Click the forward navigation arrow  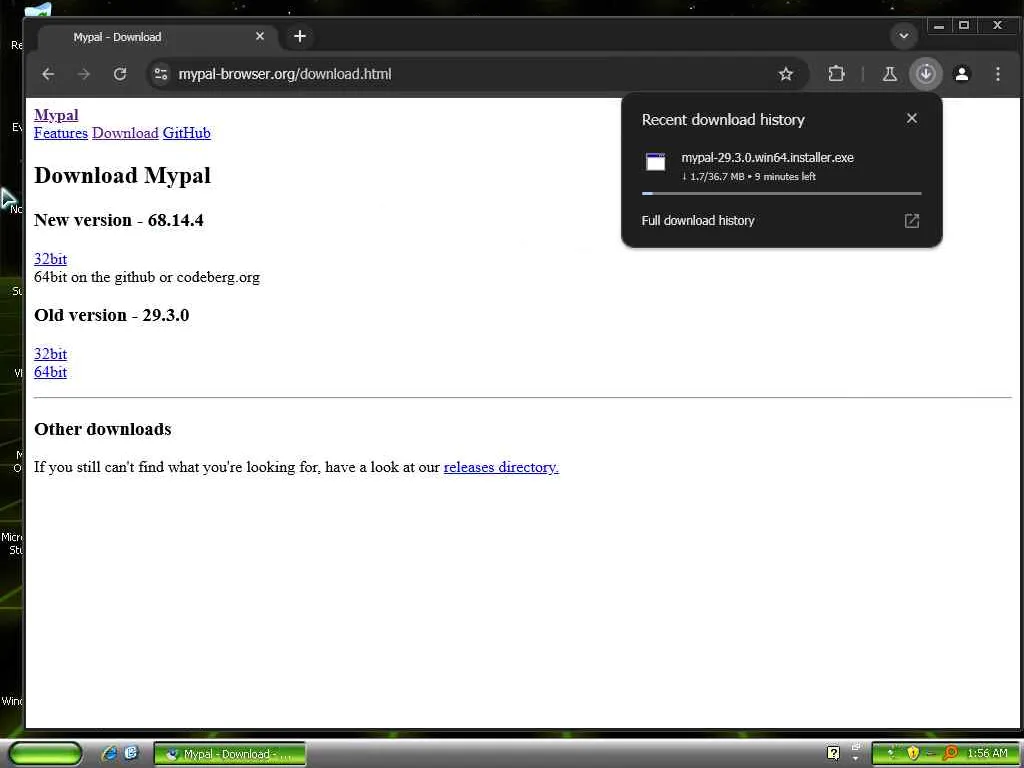click(84, 74)
